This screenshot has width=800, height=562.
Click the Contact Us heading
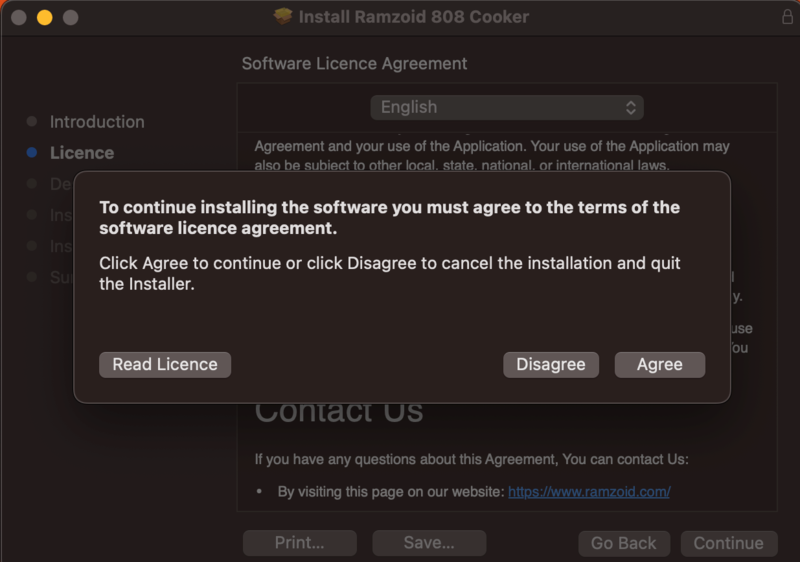pyautogui.click(x=339, y=411)
